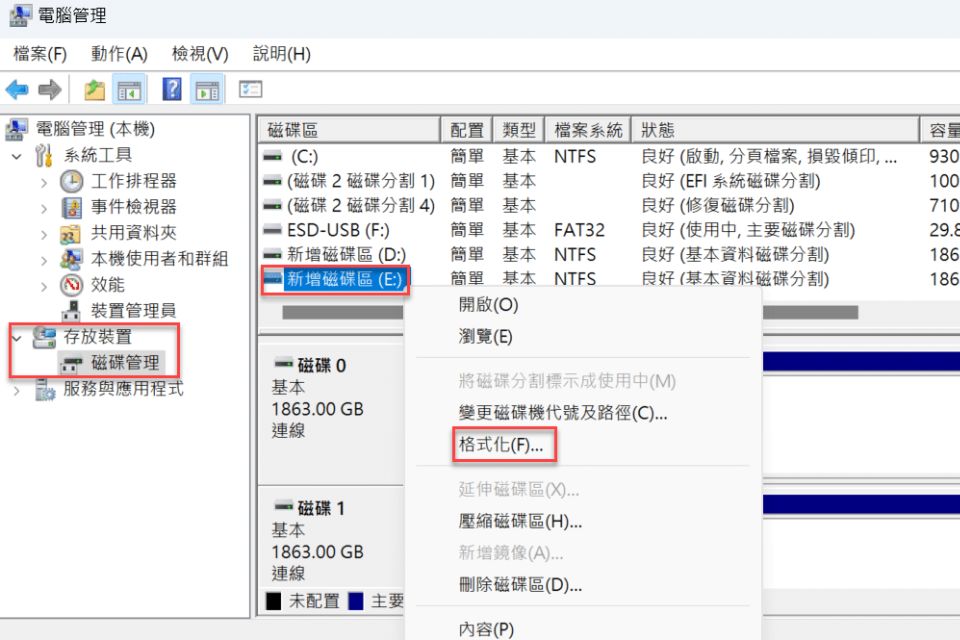Click the 磁碟 0 blue partition bar
This screenshot has width=960, height=640.
[861, 361]
